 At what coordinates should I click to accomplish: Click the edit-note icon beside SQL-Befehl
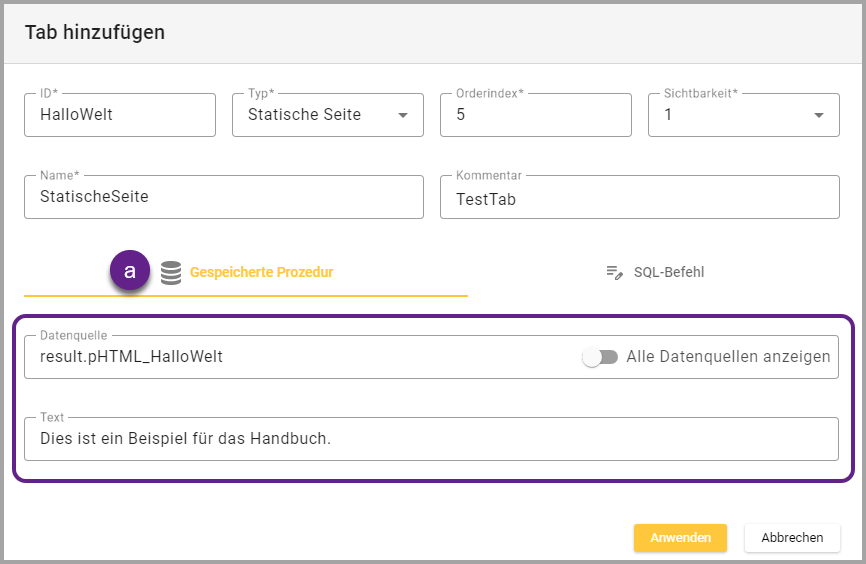coord(615,272)
